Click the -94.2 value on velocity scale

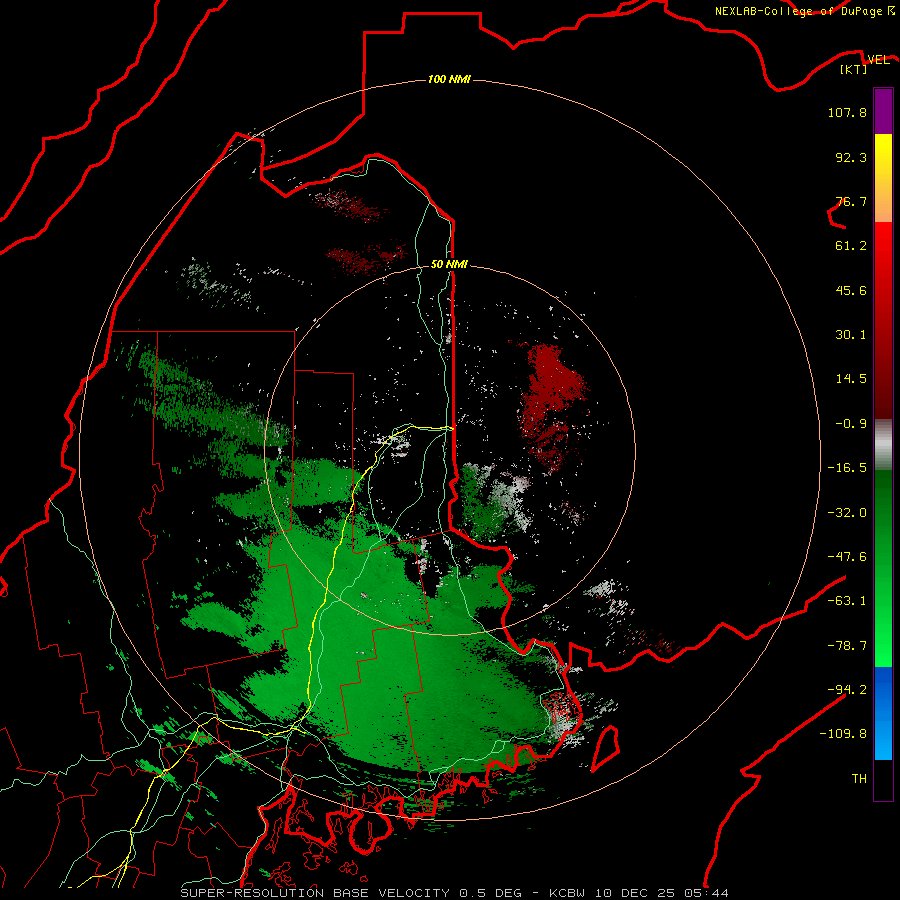[x=847, y=690]
